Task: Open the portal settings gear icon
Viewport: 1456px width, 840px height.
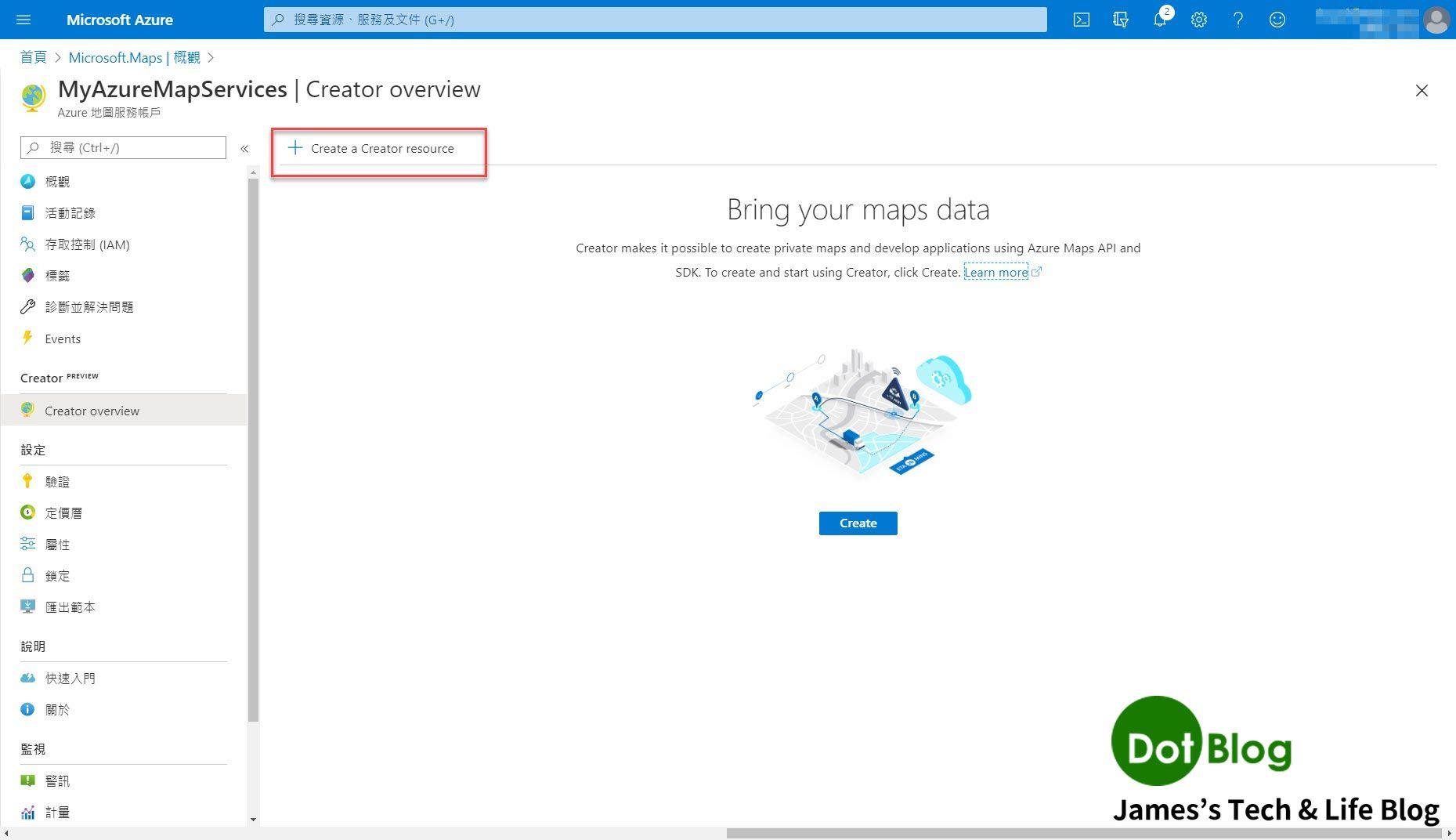Action: click(x=1199, y=20)
